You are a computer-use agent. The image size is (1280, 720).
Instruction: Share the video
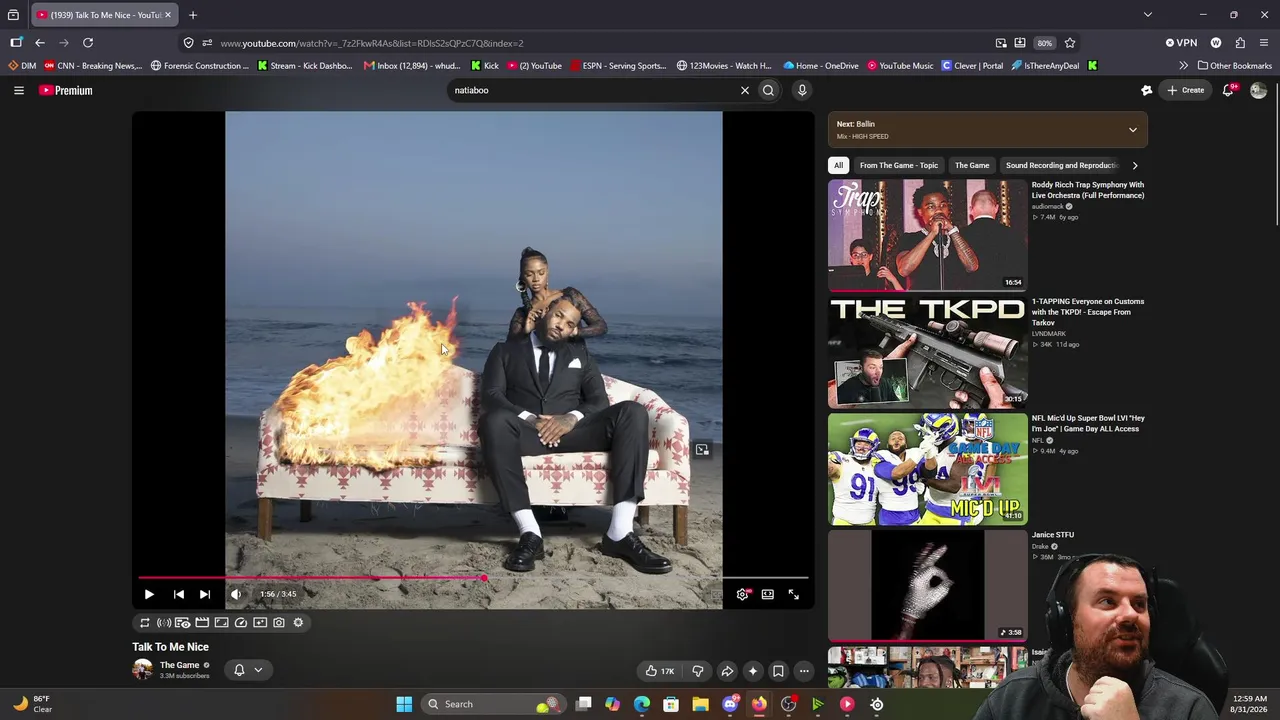(x=727, y=671)
